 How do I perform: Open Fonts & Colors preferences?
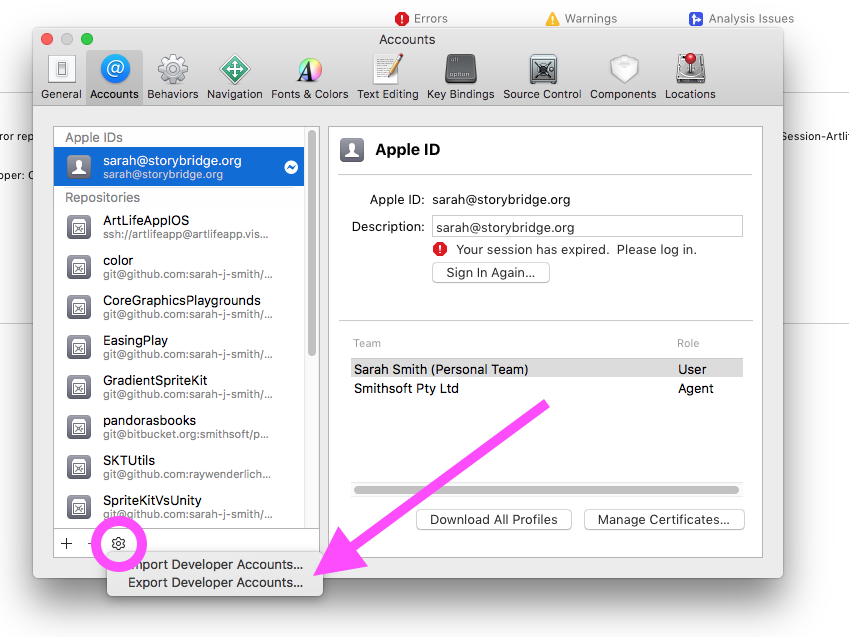[x=309, y=77]
